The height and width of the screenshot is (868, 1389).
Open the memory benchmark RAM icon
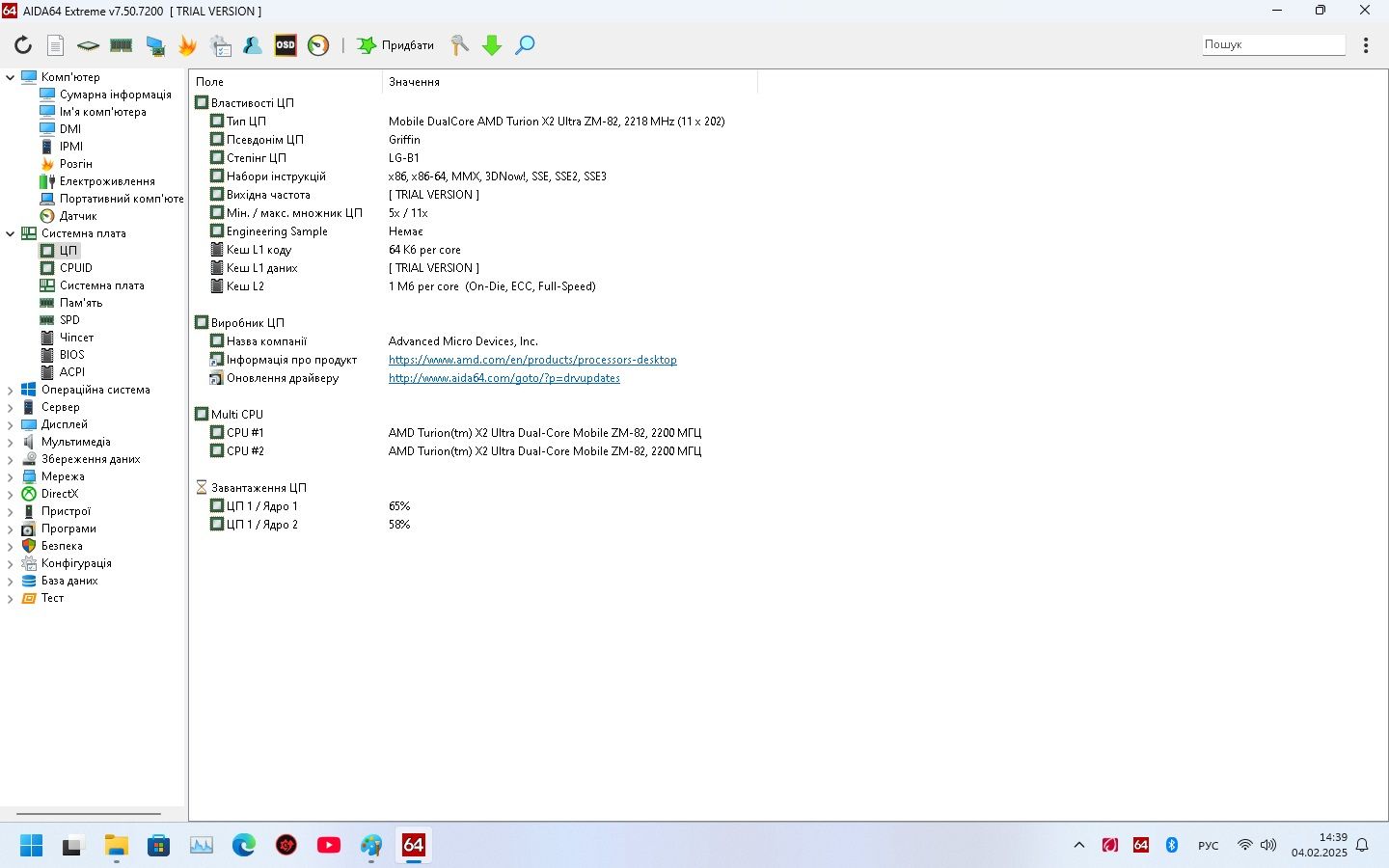pos(122,45)
